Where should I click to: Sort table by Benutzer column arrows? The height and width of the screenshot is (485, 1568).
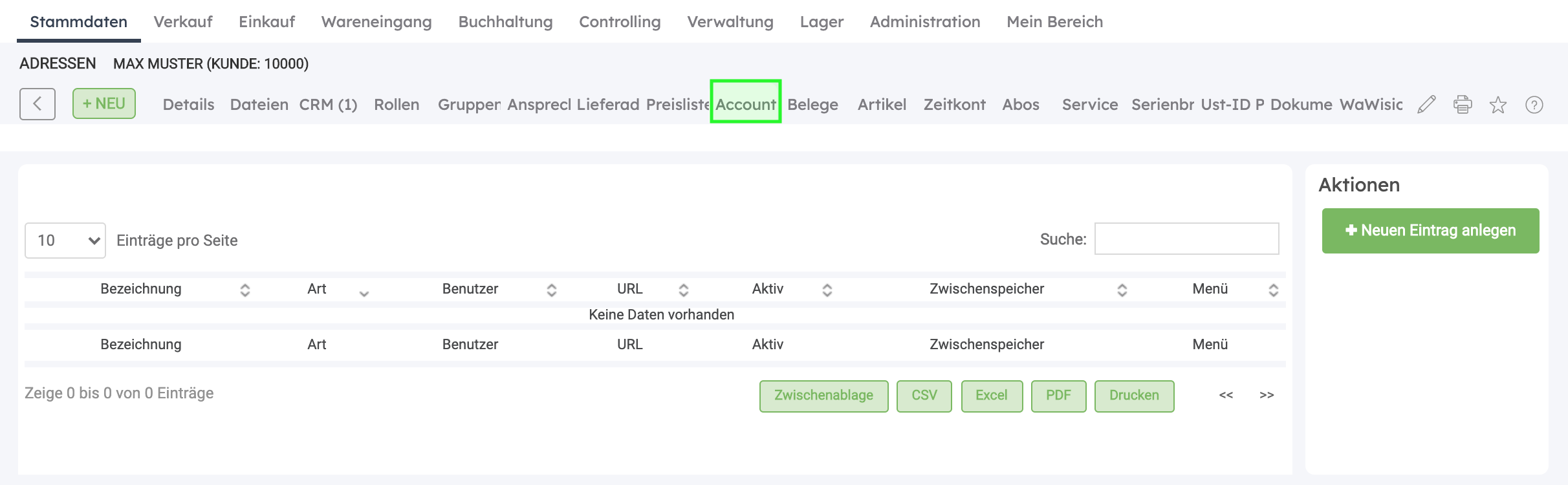[x=551, y=290]
